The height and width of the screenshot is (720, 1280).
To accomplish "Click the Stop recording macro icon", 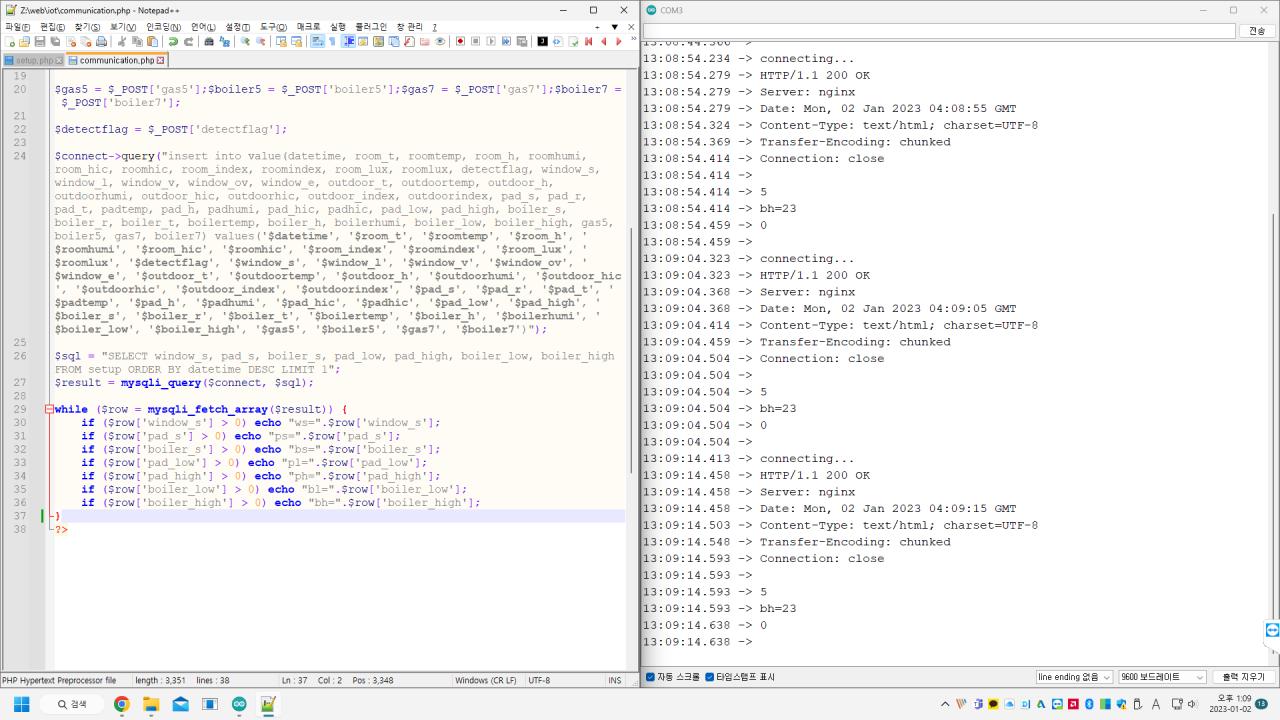I will [475, 42].
